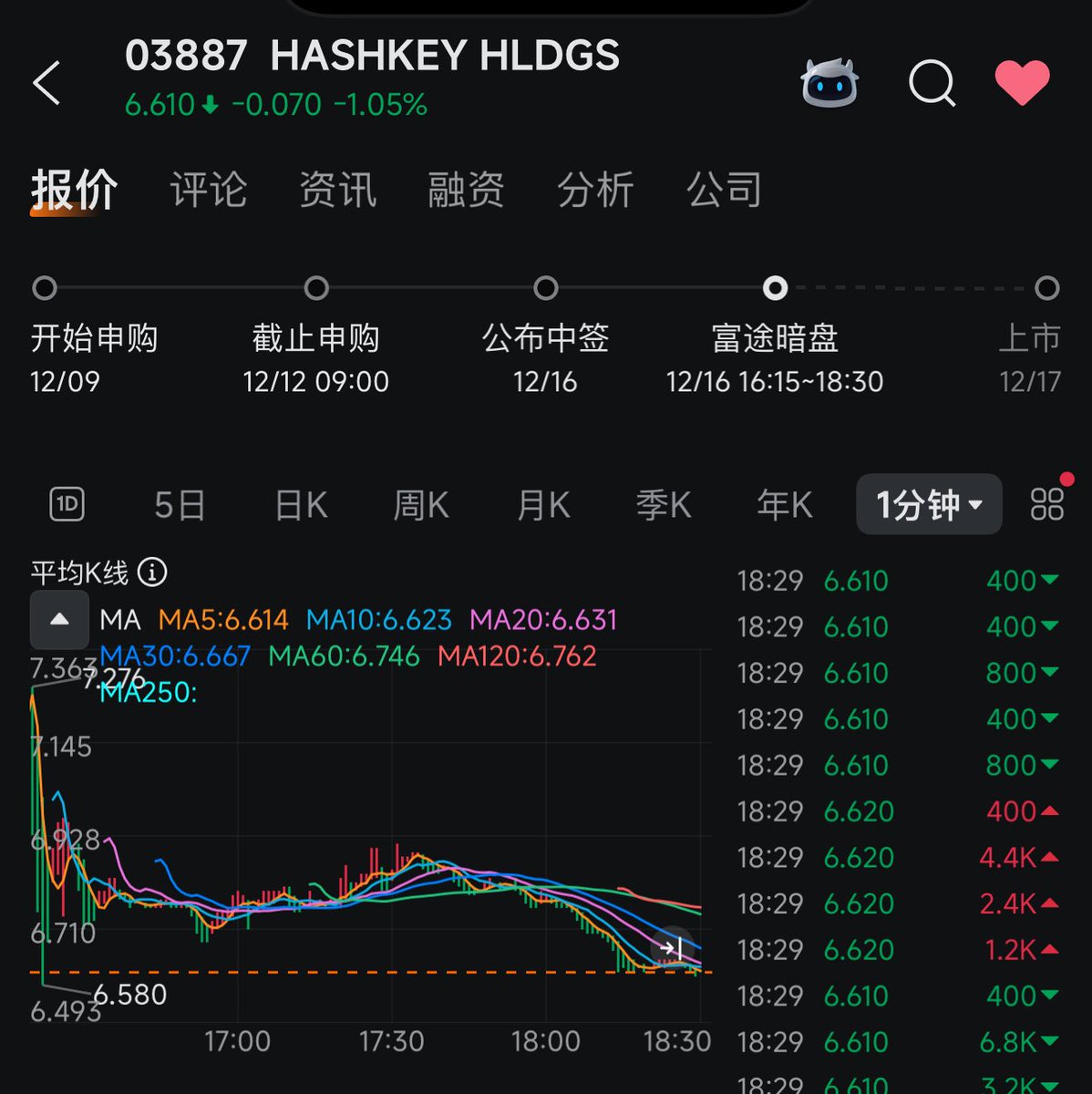Image resolution: width=1092 pixels, height=1094 pixels.
Task: Open the 1分钟 timeframe dropdown
Action: click(x=927, y=503)
